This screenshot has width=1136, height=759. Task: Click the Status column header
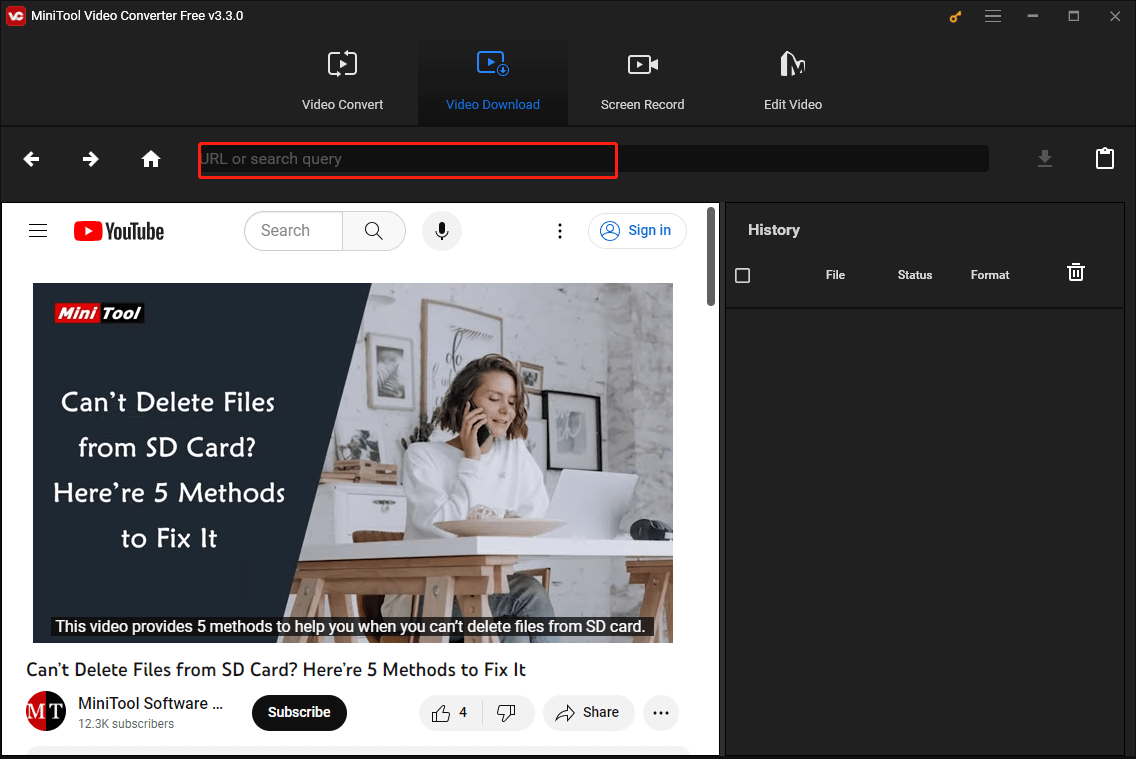coord(915,275)
